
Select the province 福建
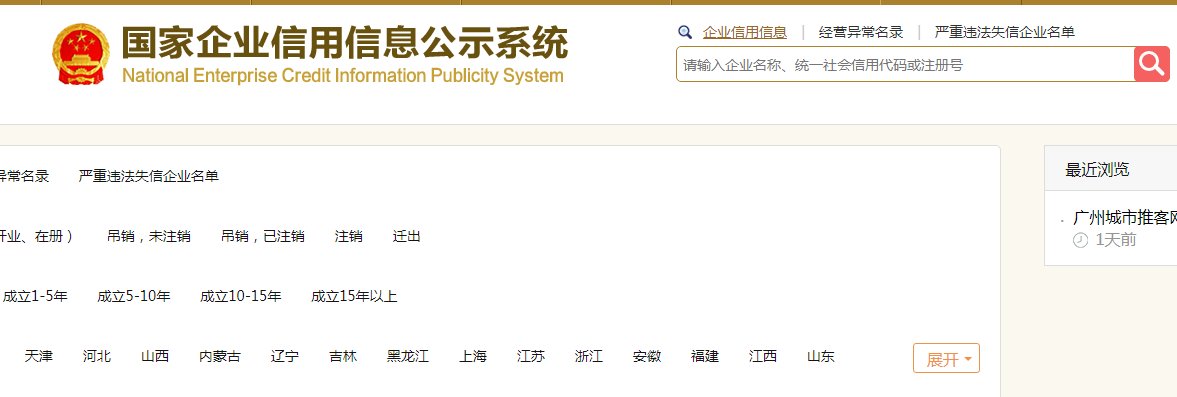pyautogui.click(x=705, y=356)
